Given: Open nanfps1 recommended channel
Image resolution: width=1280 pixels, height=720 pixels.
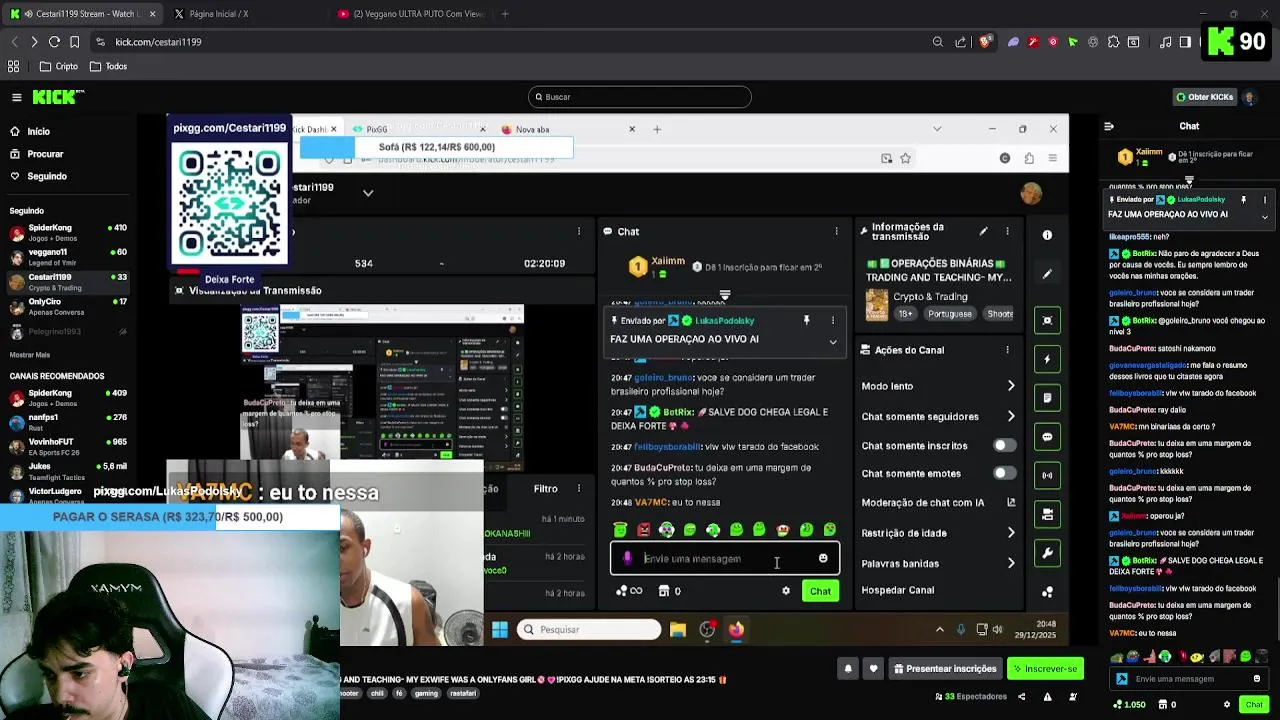Looking at the screenshot, I should pyautogui.click(x=68, y=422).
